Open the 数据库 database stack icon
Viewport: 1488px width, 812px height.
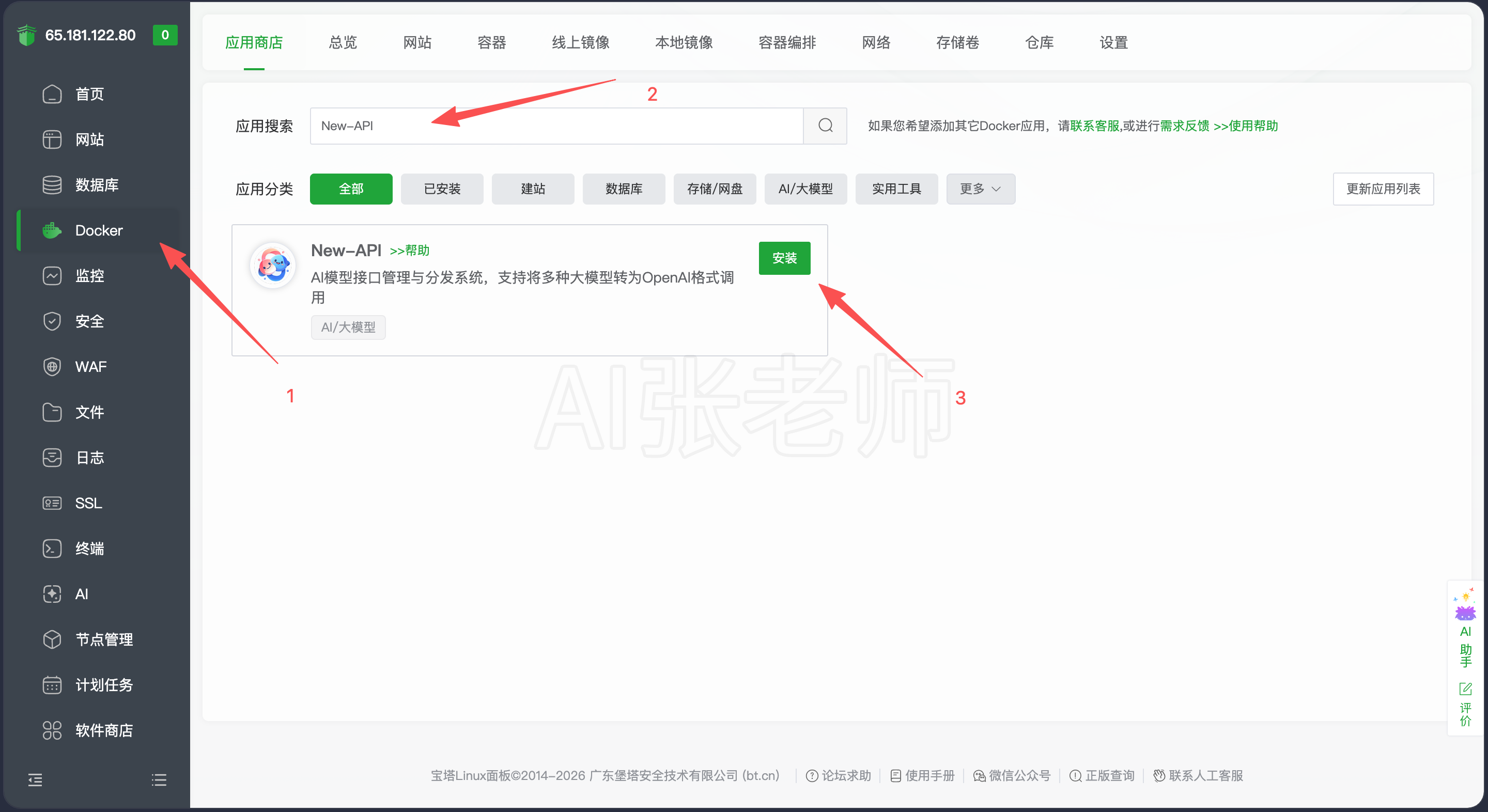[x=52, y=185]
